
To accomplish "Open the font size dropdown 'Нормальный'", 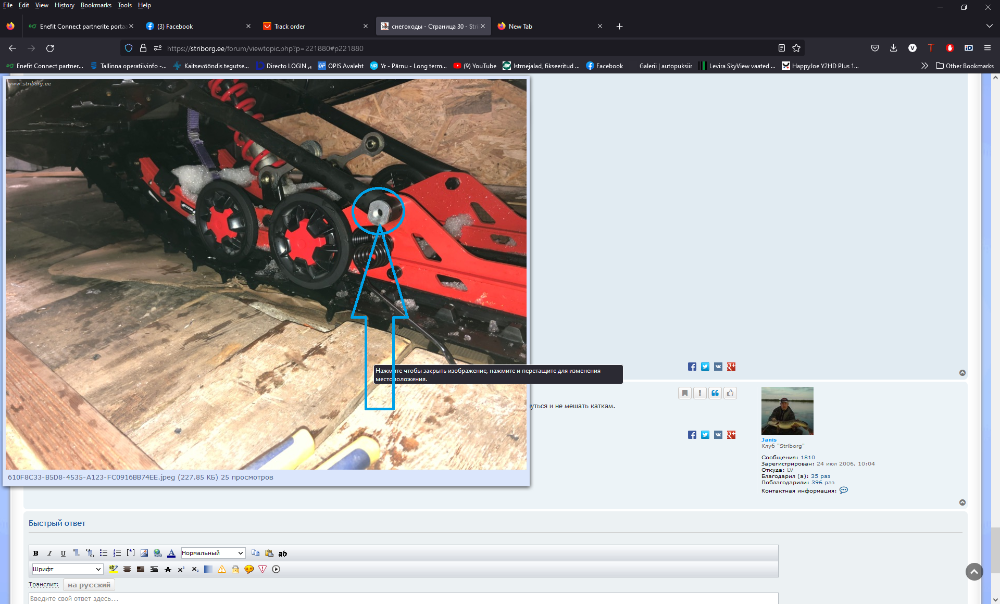I will coord(212,553).
